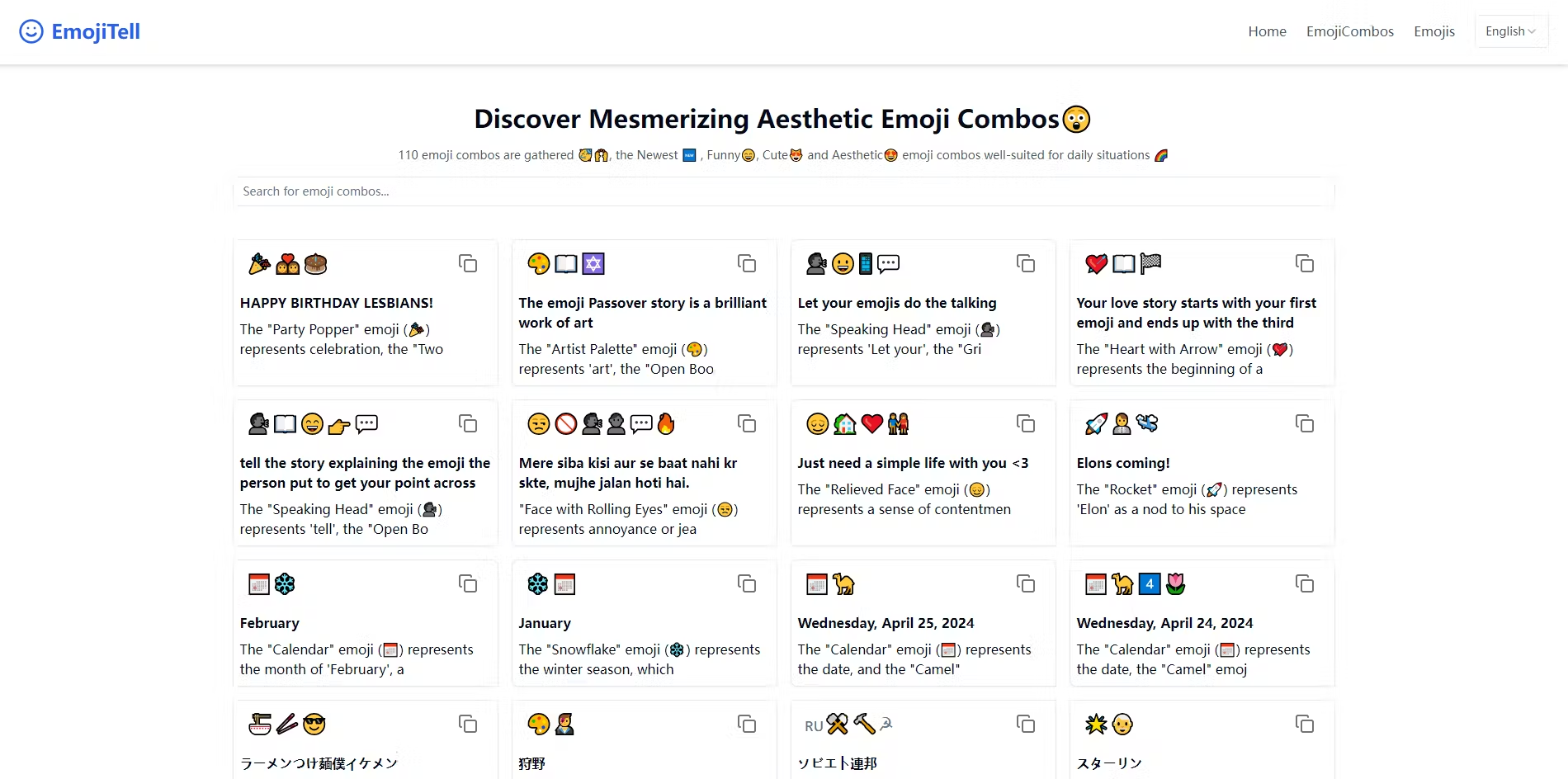Copy the Wednesday, April 24, 2024 combo

point(1305,583)
